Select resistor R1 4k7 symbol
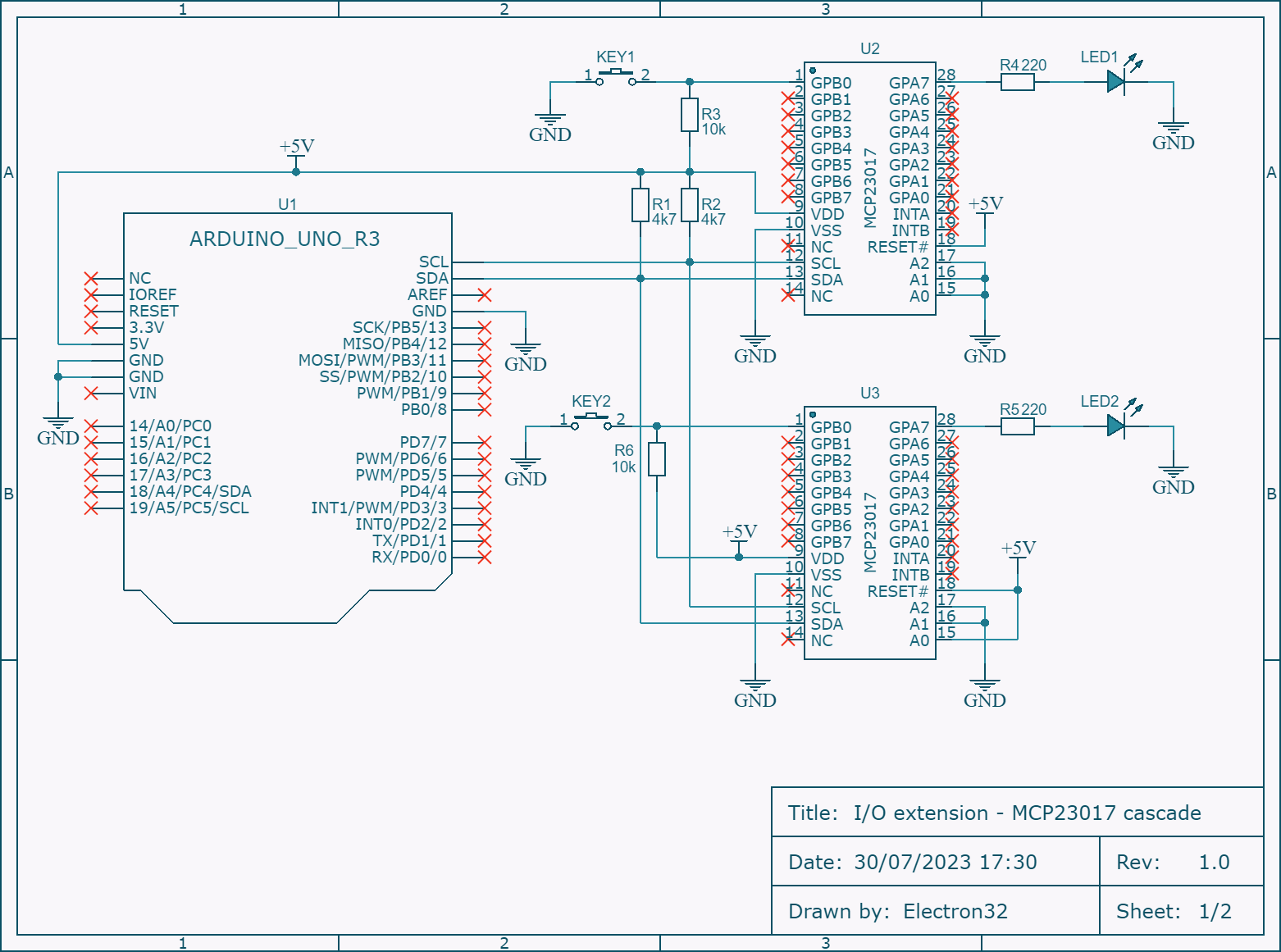 click(x=640, y=205)
